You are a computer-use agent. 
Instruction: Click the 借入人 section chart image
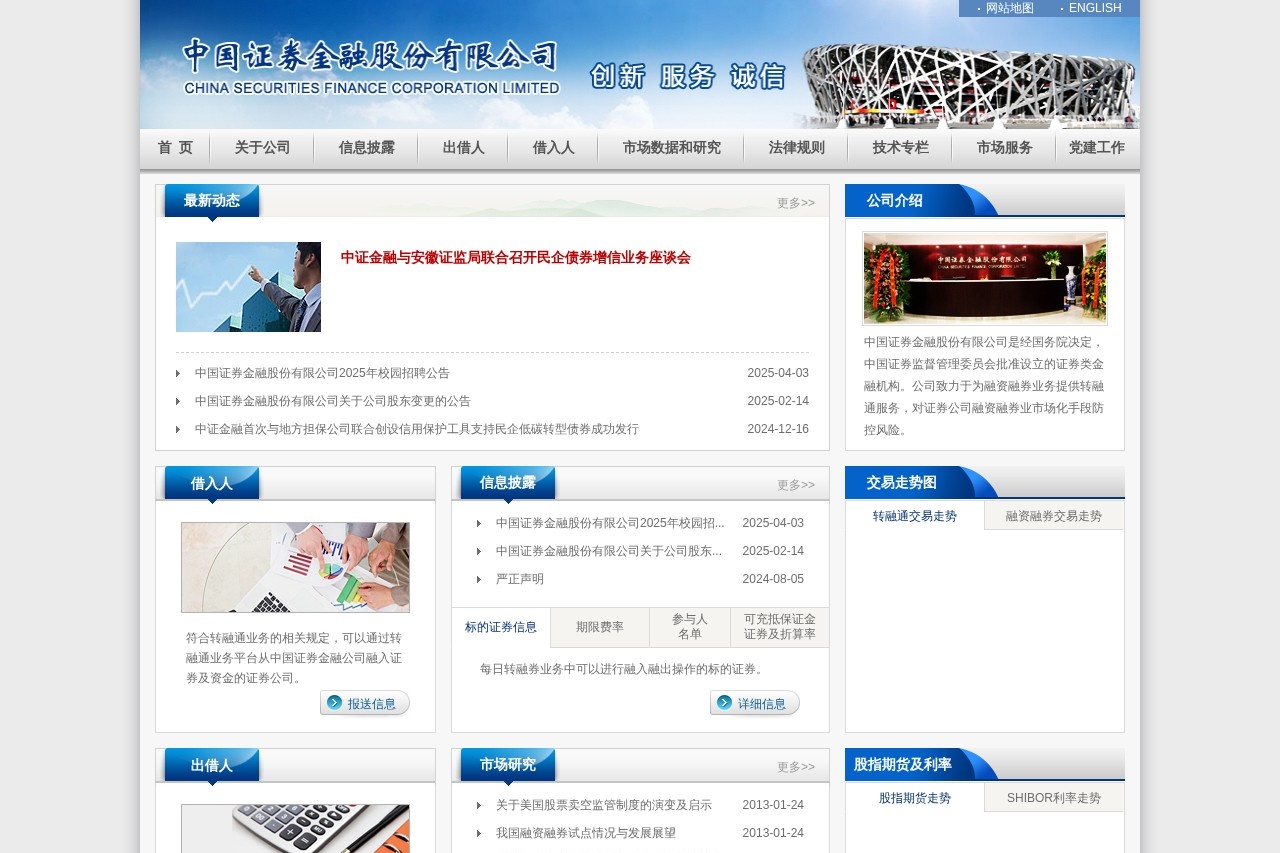pyautogui.click(x=295, y=567)
